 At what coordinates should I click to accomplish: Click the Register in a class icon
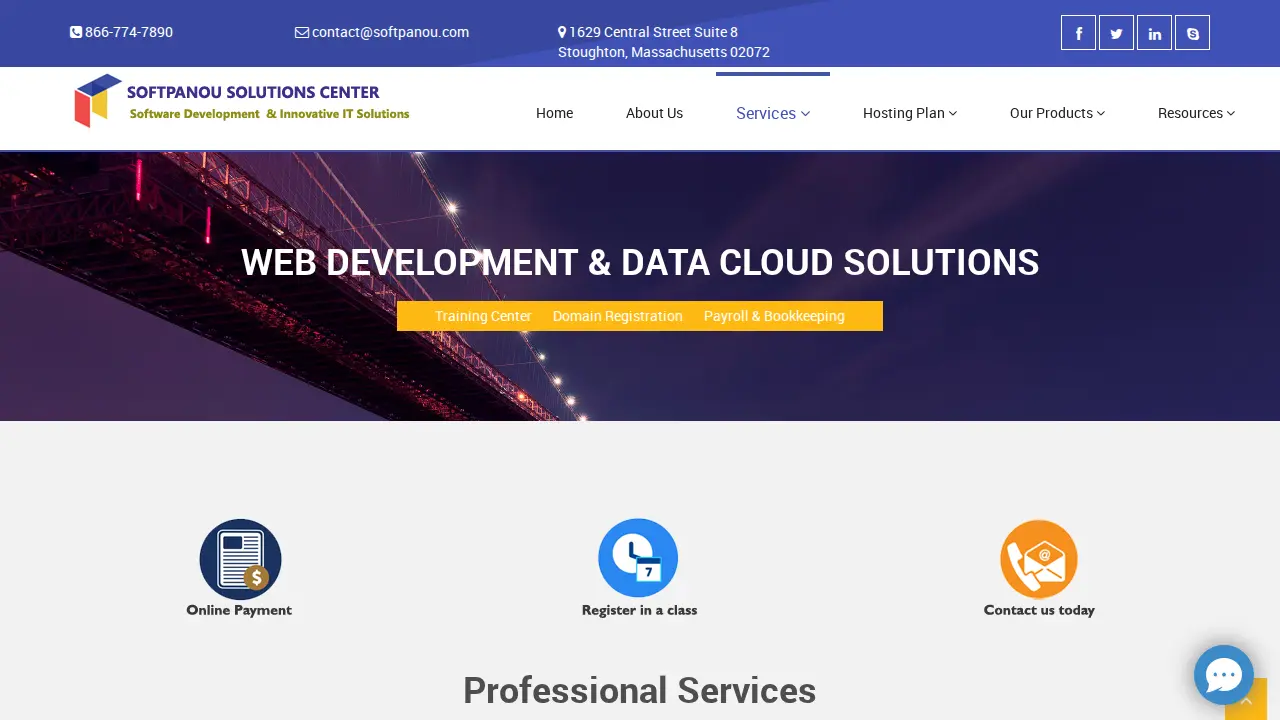pyautogui.click(x=639, y=568)
